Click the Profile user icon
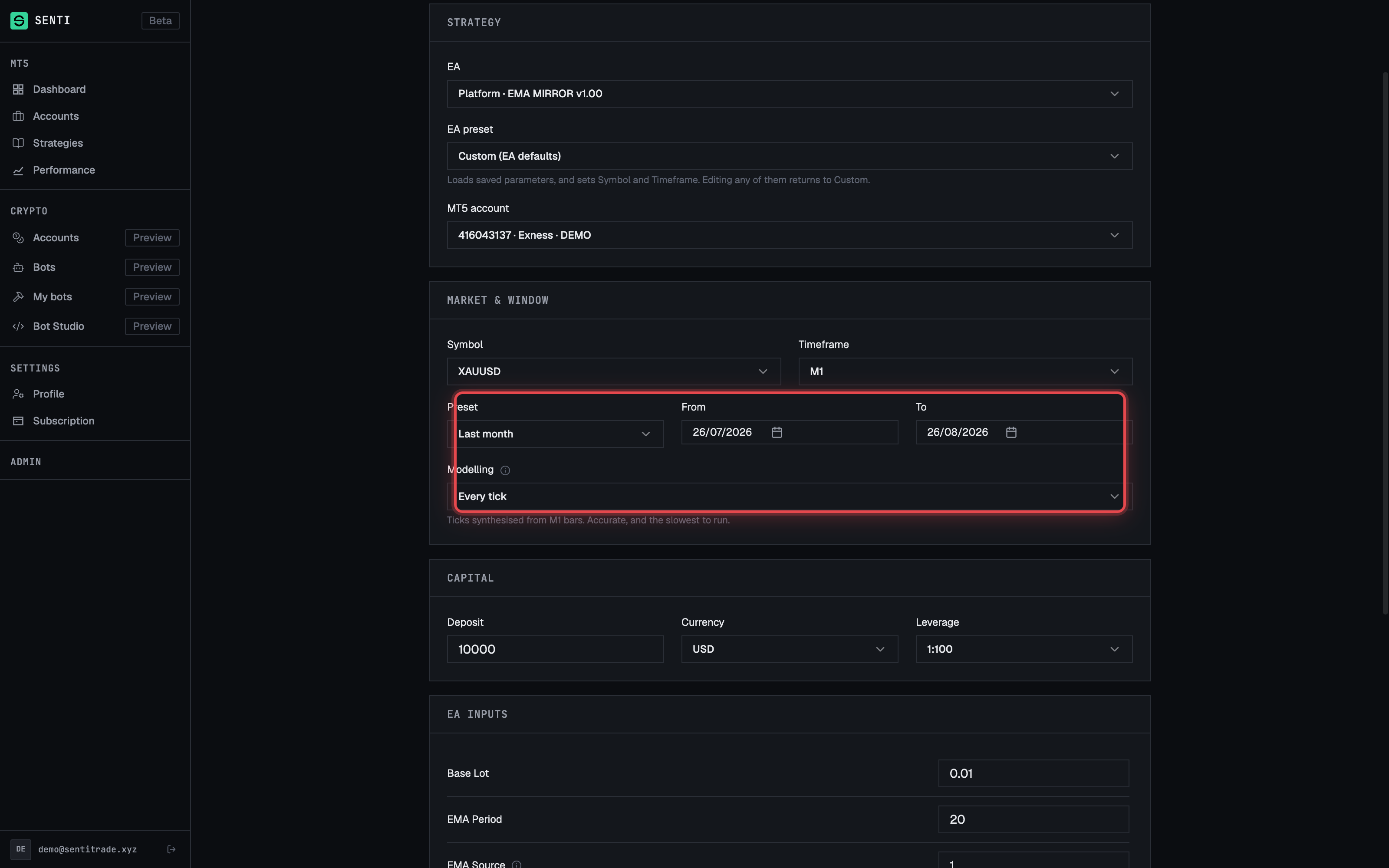 click(x=18, y=394)
